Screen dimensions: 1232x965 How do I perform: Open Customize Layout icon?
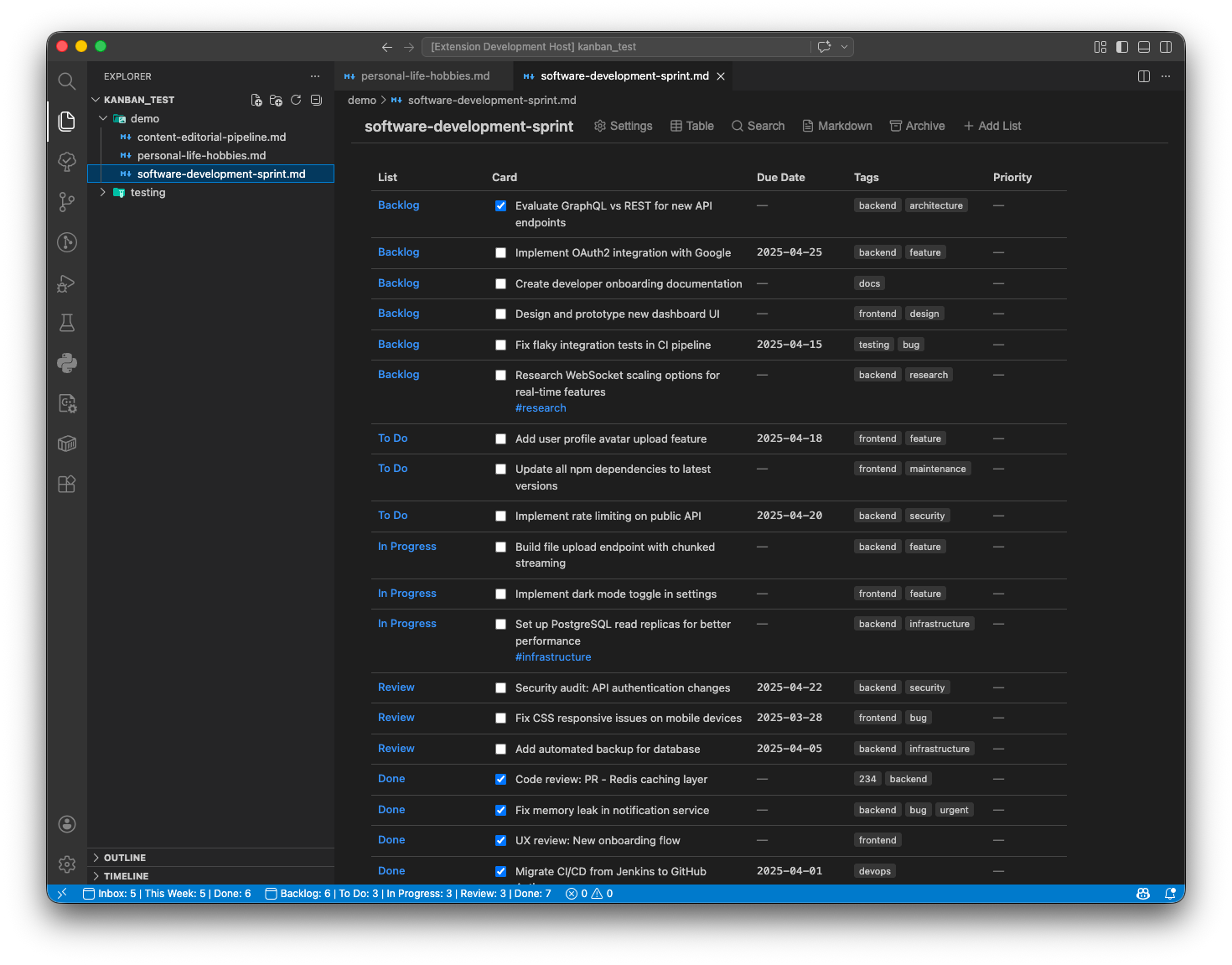coord(1100,47)
